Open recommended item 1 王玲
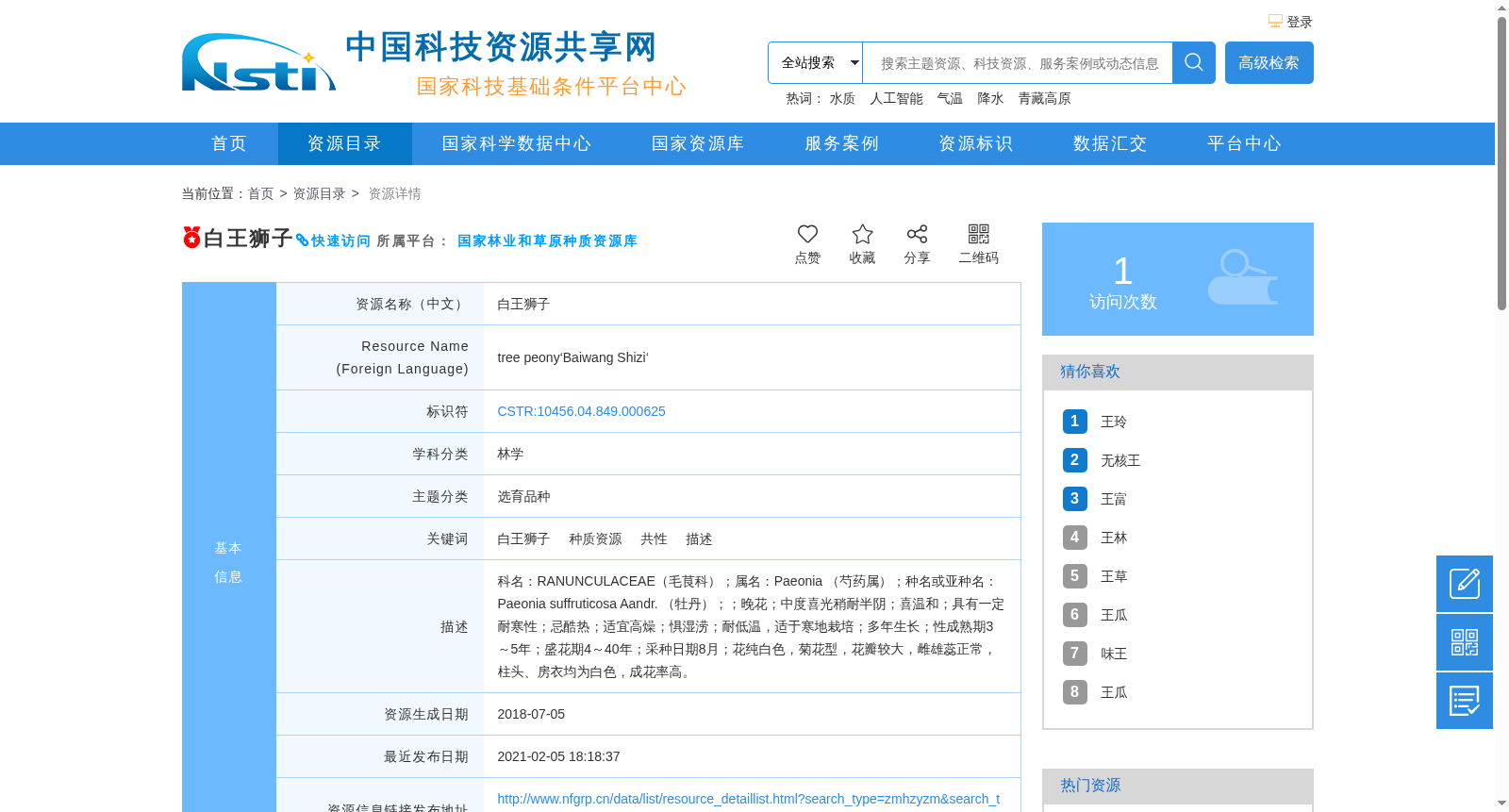Viewport: 1509px width, 812px height. pos(1114,422)
